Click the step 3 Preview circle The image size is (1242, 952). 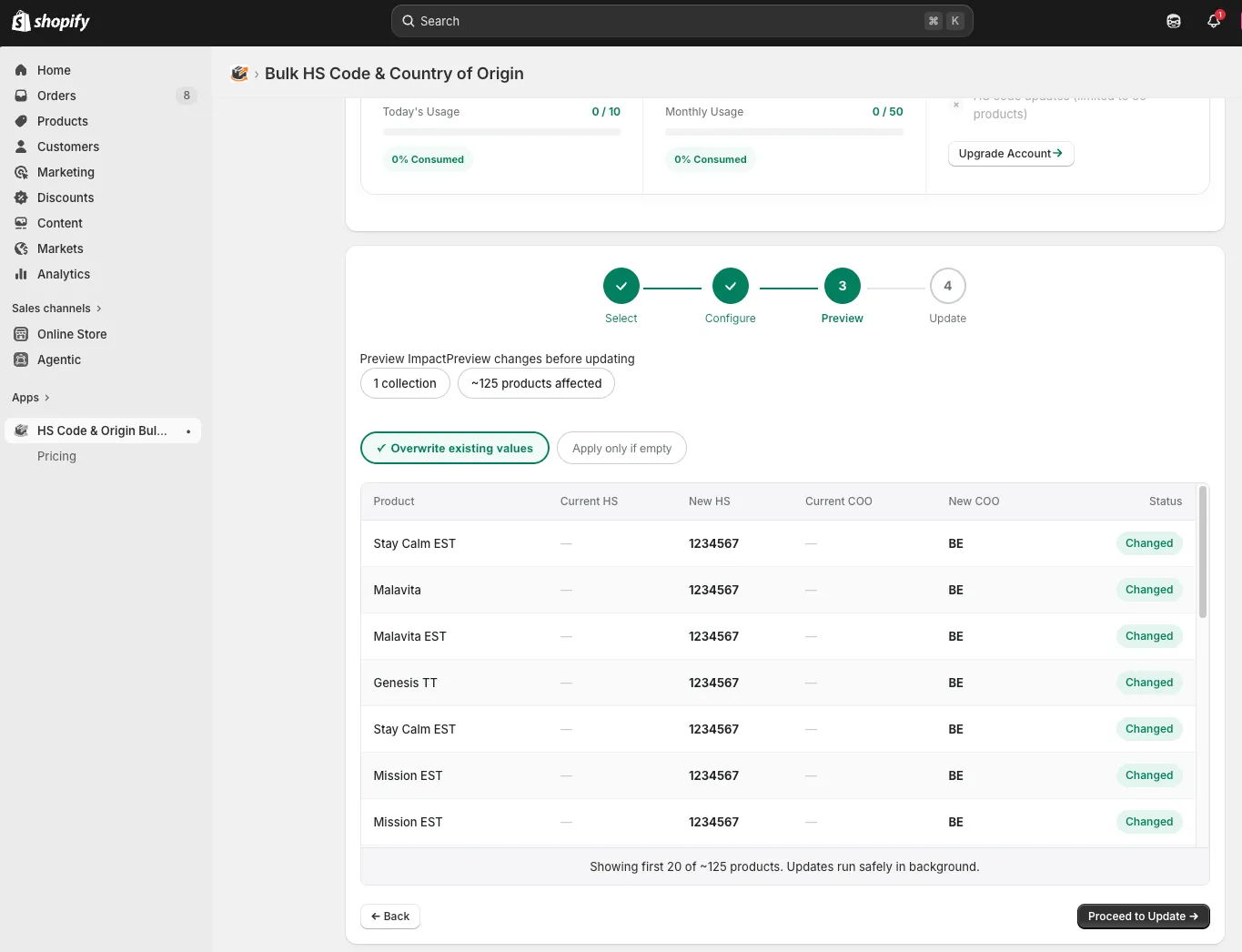pyautogui.click(x=843, y=286)
